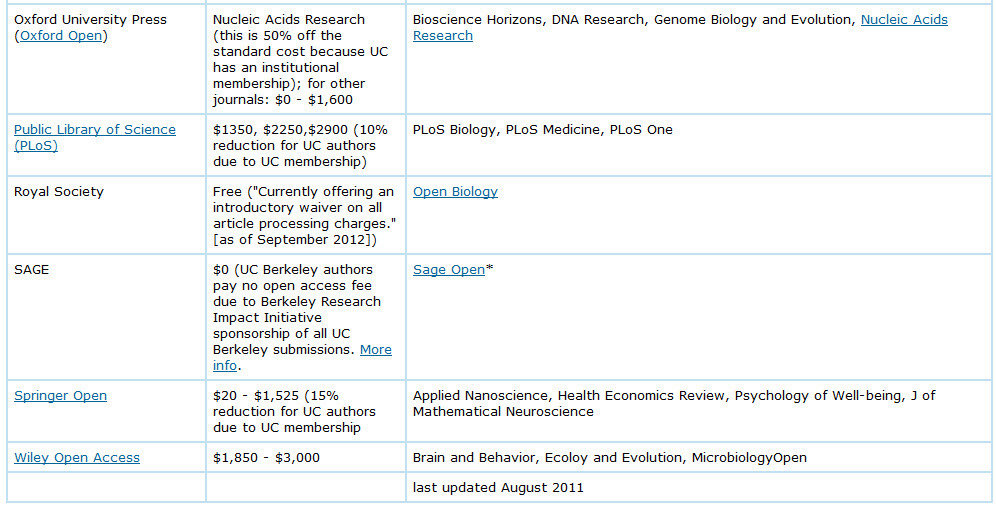Click the PLoS Biology, PLoS Medicine journals text

click(542, 130)
